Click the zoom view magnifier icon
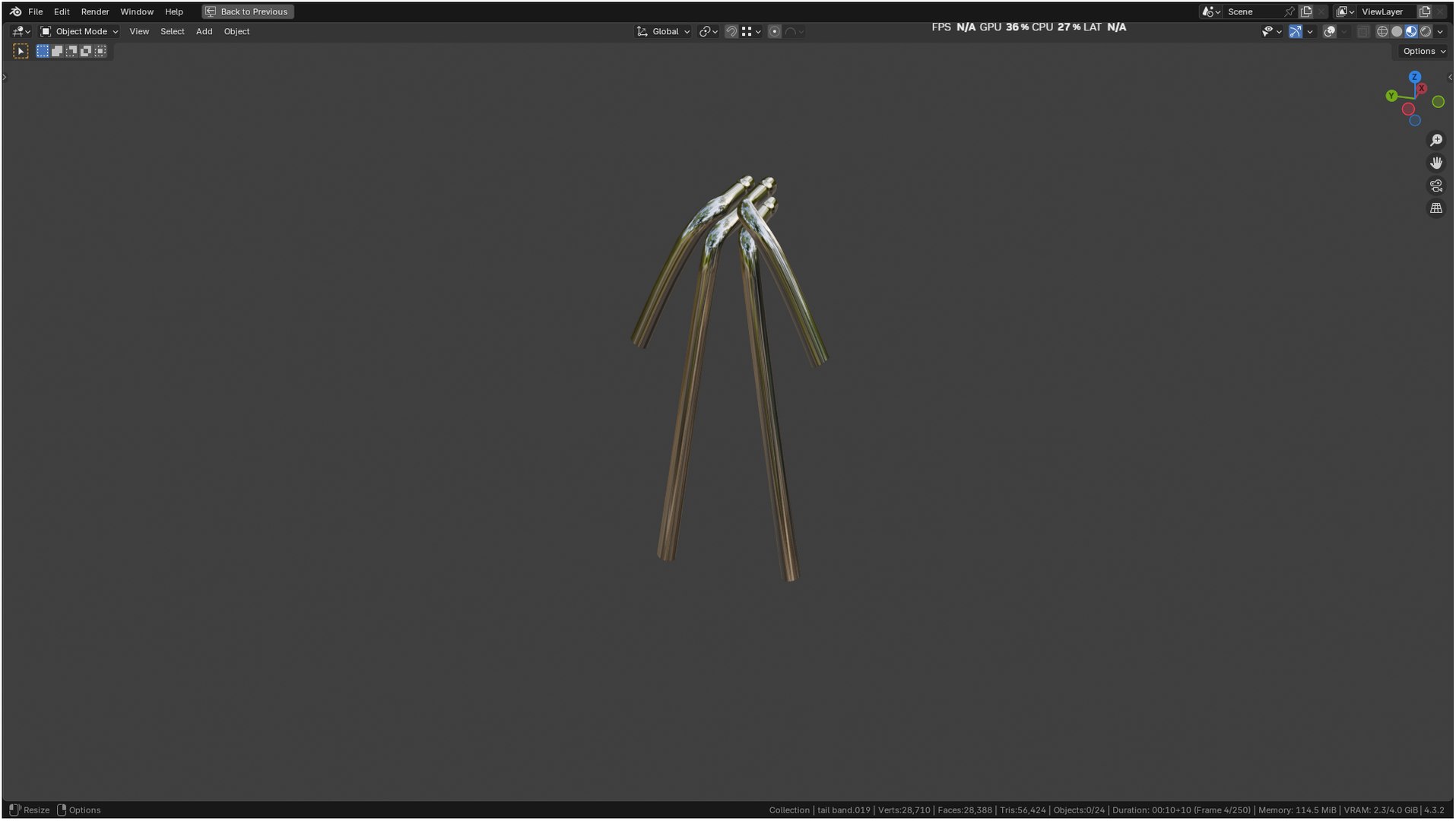The image size is (1456, 821). pos(1435,141)
